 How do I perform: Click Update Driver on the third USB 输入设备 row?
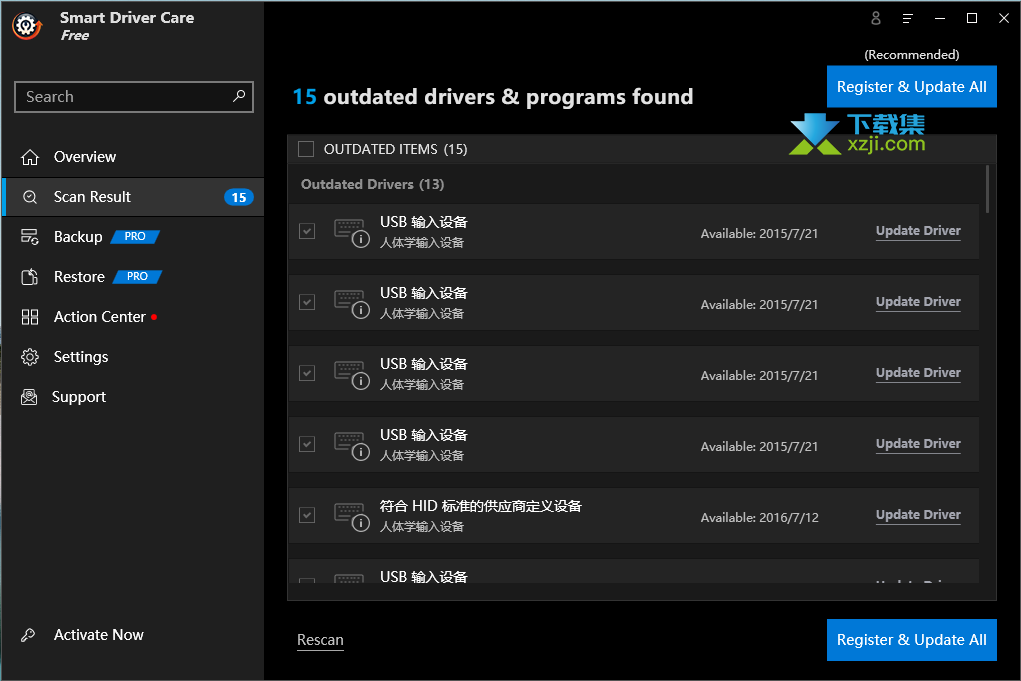pos(918,373)
